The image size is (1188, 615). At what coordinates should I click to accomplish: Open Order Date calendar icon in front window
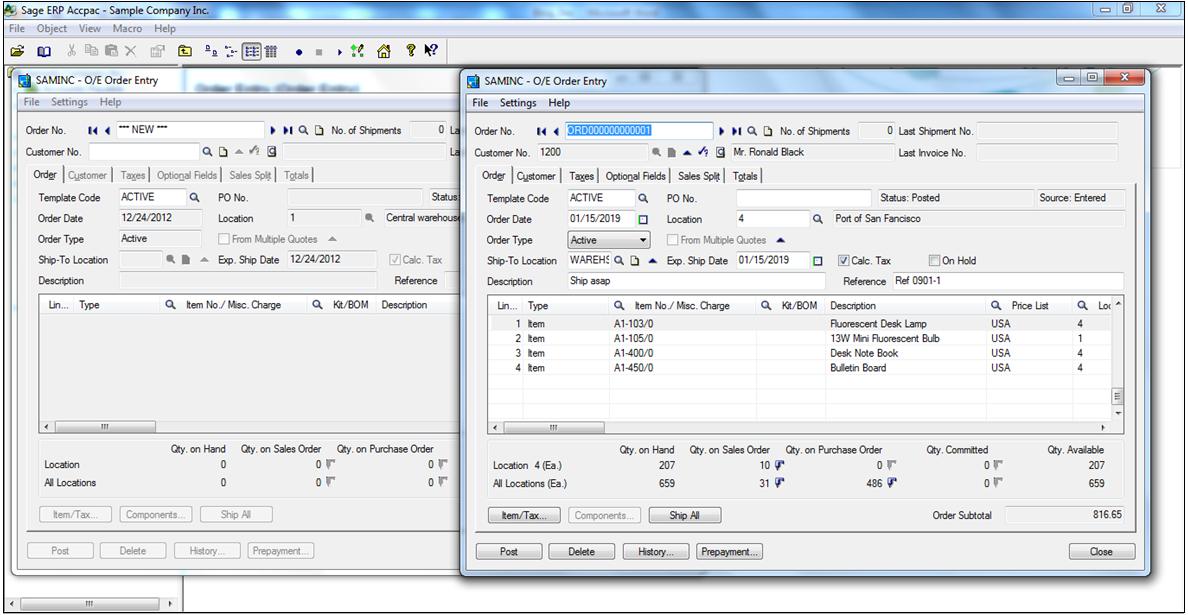click(x=644, y=220)
